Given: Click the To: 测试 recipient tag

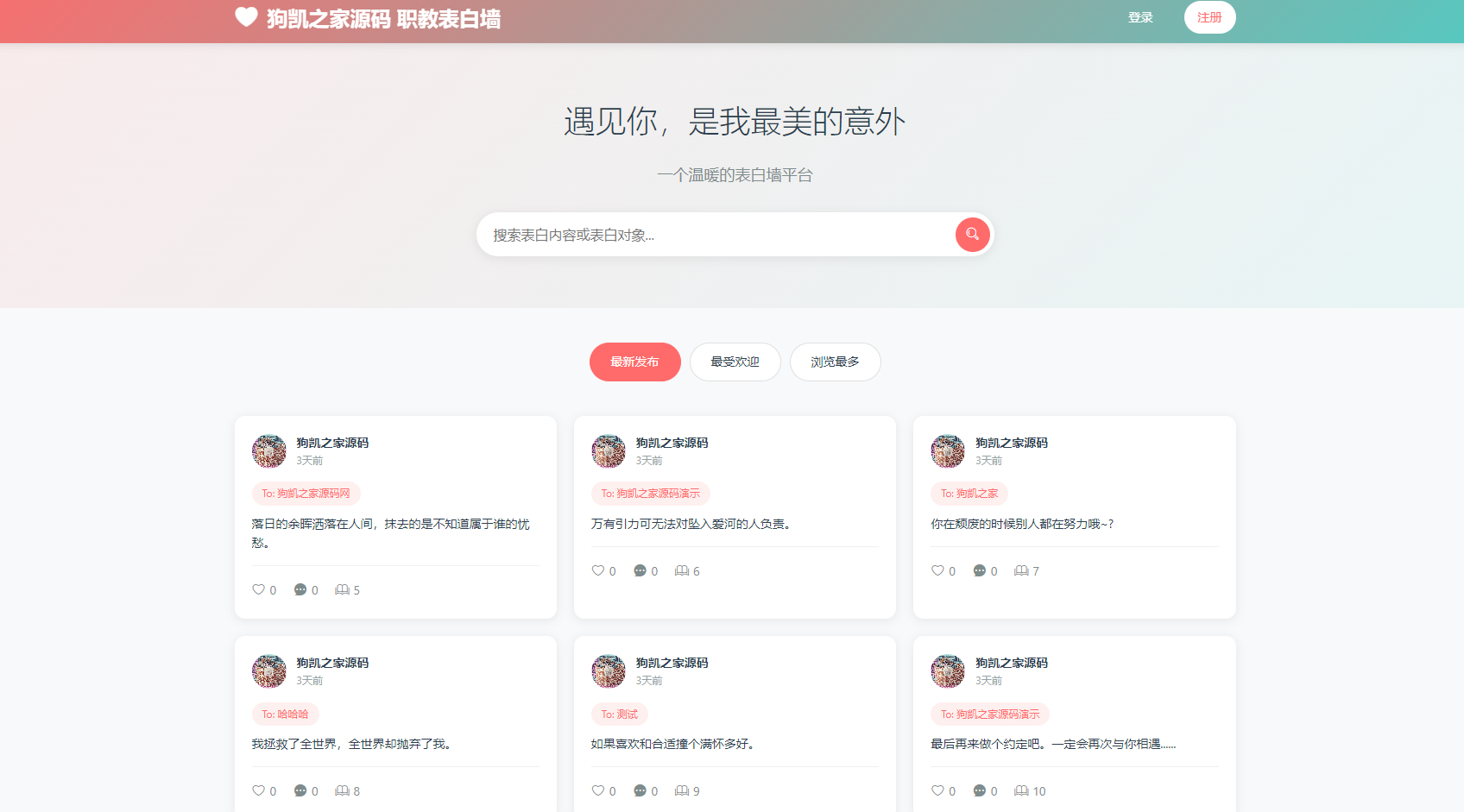Looking at the screenshot, I should point(619,714).
